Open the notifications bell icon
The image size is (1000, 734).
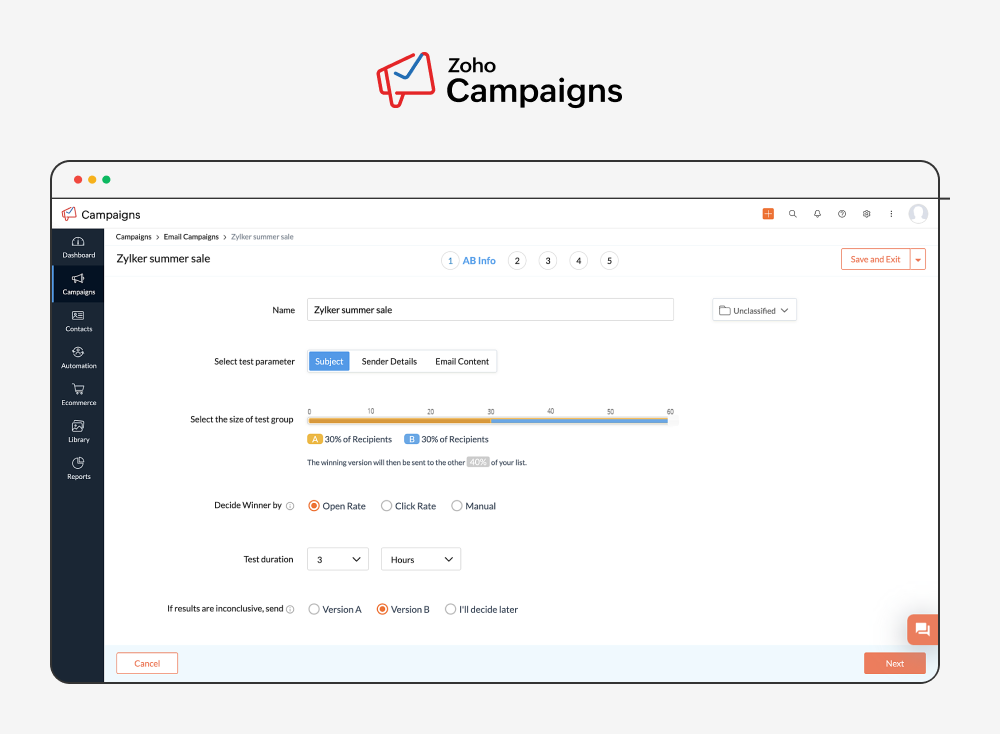817,214
